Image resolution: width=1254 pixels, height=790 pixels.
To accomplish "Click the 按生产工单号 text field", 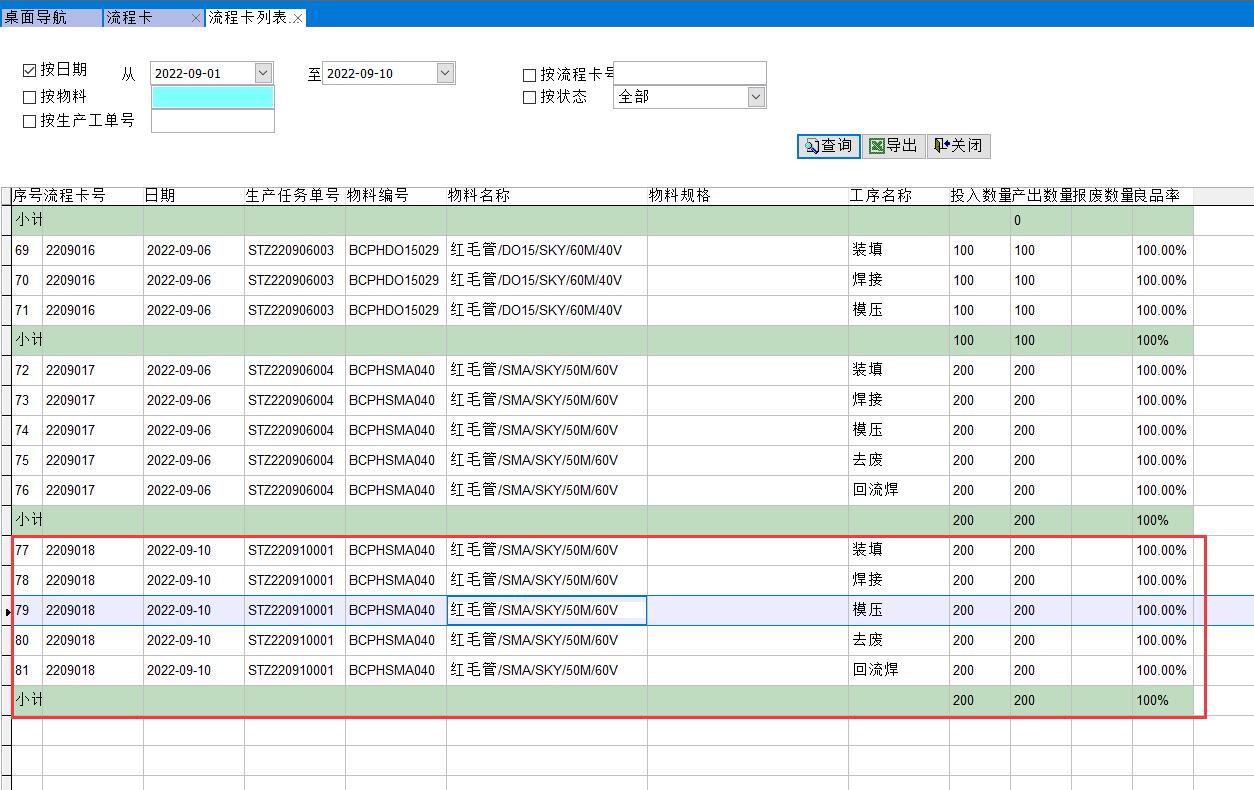I will 212,121.
